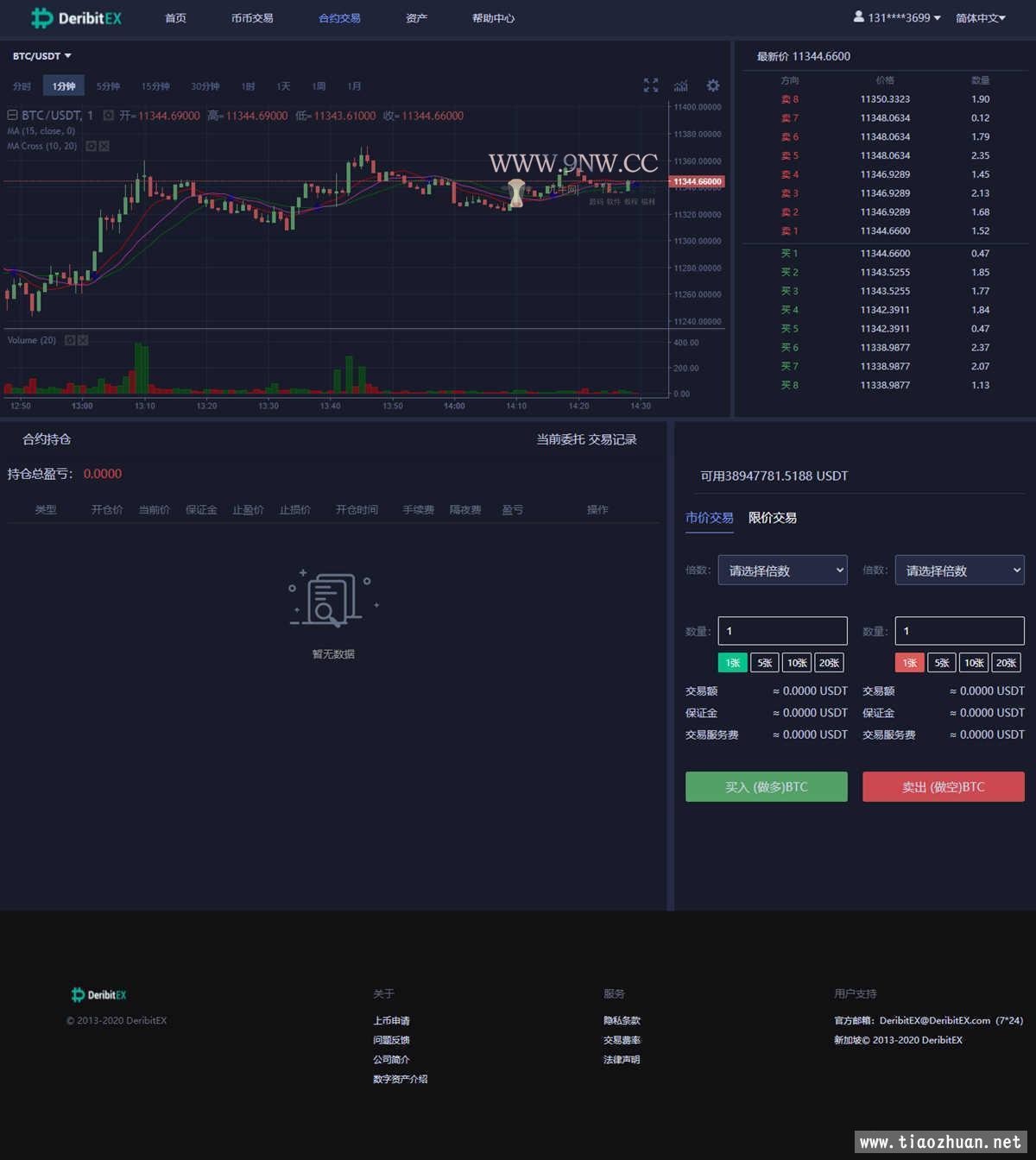1036x1160 pixels.
Task: Toggle visibility icon next to BTC/USDT, 1
Action: coord(109,115)
